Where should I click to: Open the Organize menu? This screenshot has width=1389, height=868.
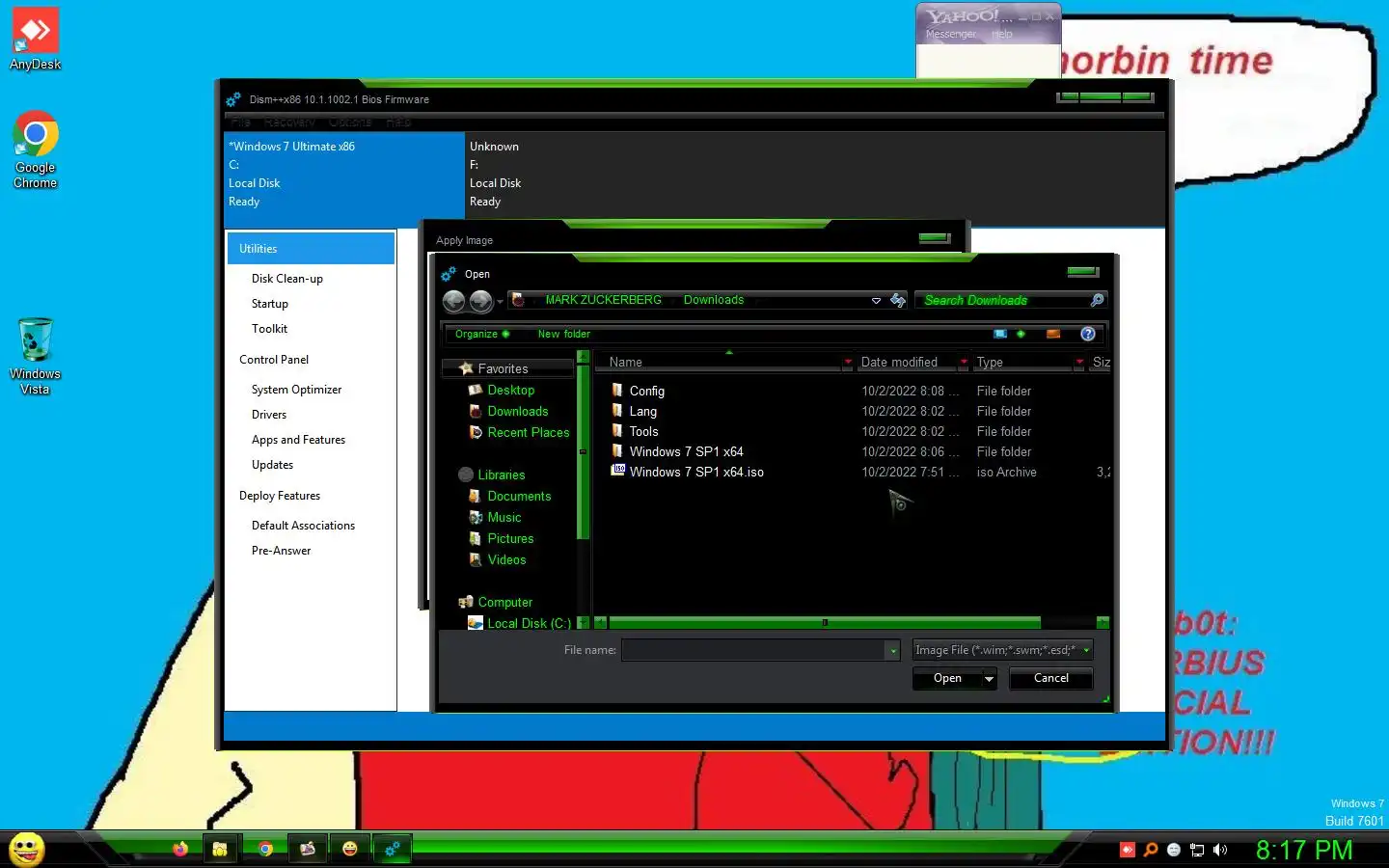point(481,334)
